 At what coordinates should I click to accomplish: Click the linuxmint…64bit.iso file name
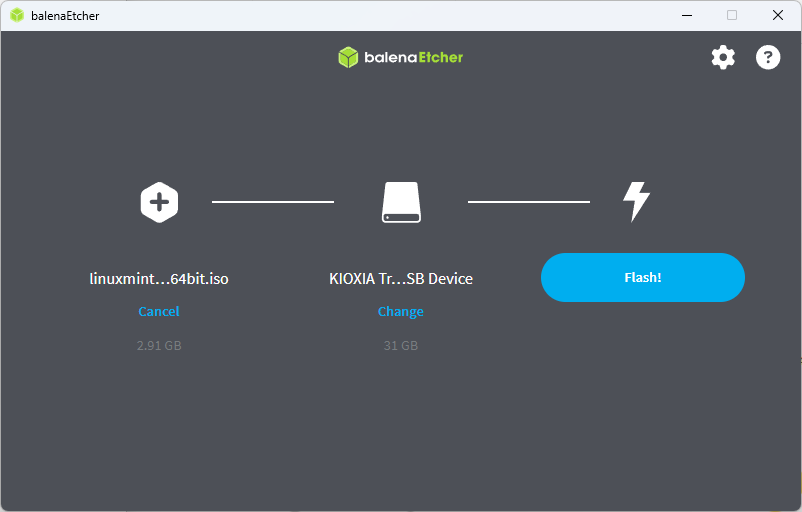point(159,278)
